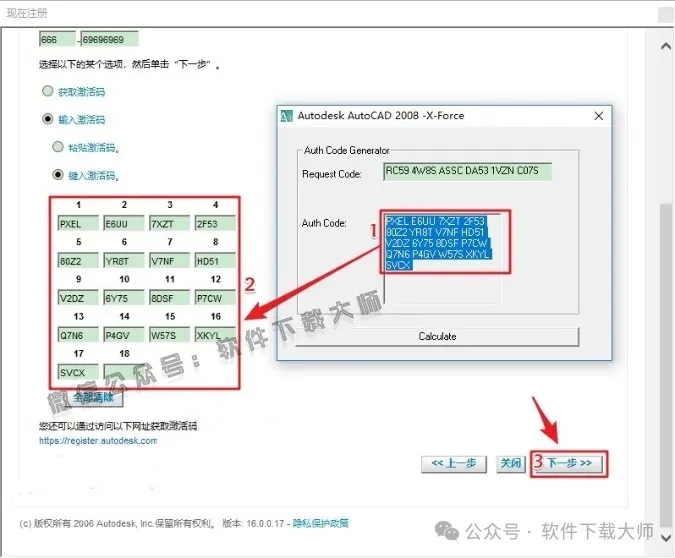Click the 全部清除 clear-all button

pyautogui.click(x=93, y=397)
